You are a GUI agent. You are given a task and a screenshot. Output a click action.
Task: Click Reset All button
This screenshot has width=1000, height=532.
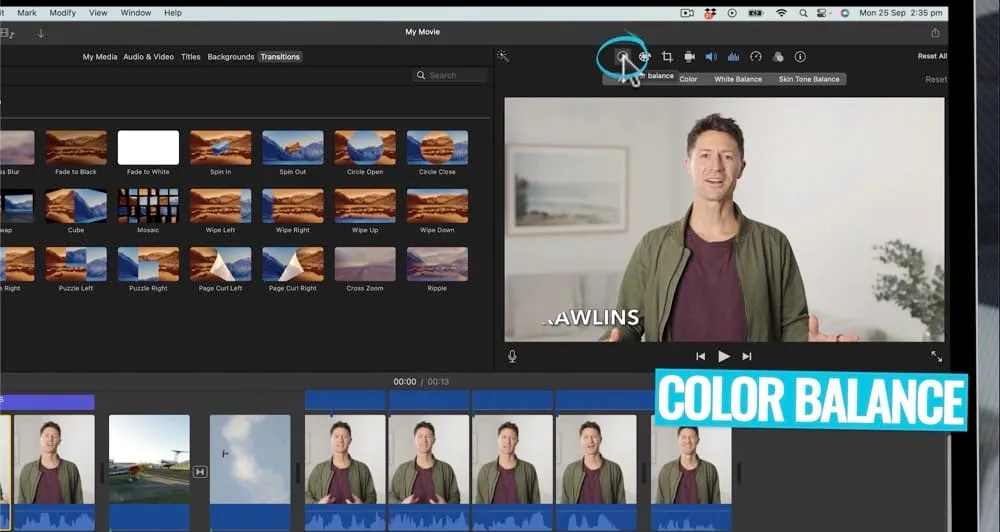point(932,56)
